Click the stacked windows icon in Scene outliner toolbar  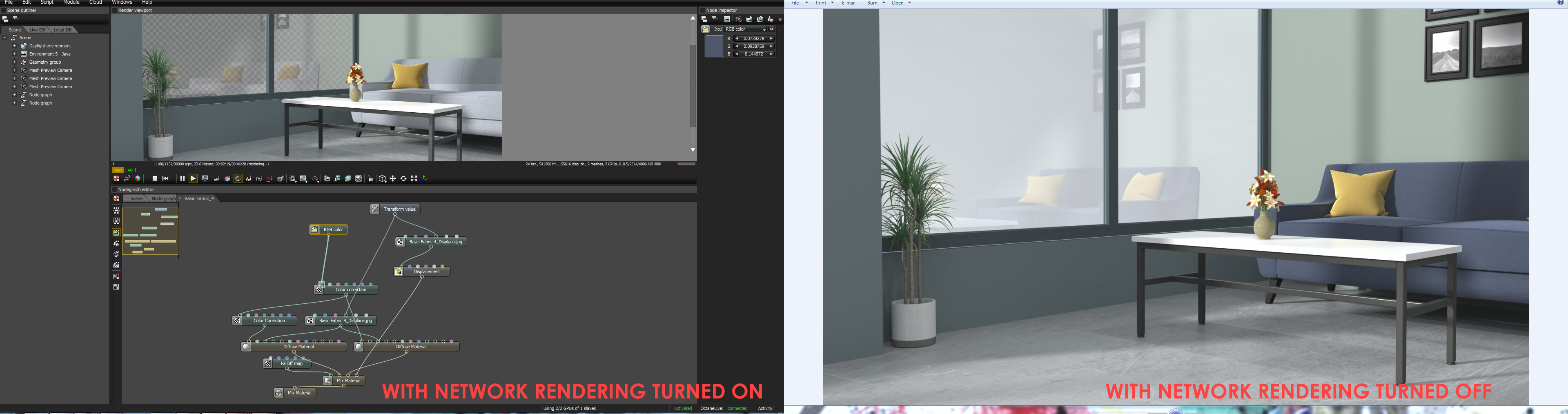[5, 19]
